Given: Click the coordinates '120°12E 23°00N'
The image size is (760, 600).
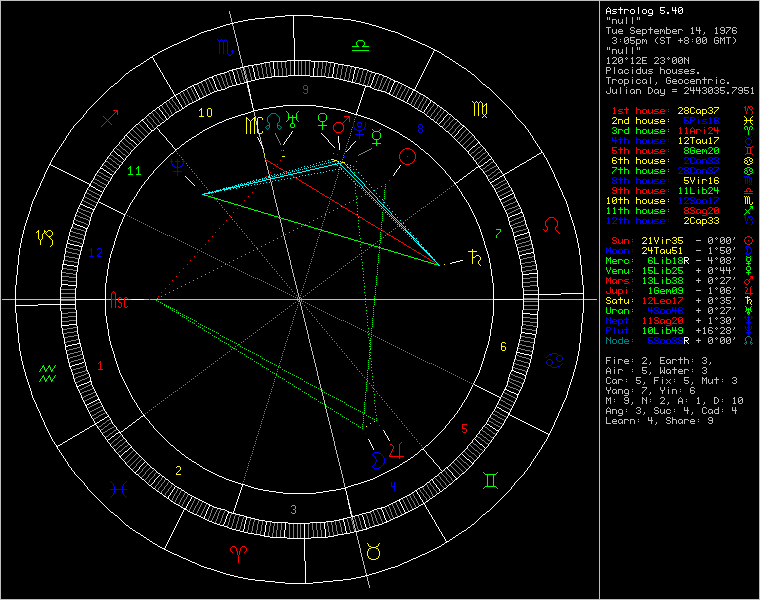Looking at the screenshot, I should (x=647, y=61).
